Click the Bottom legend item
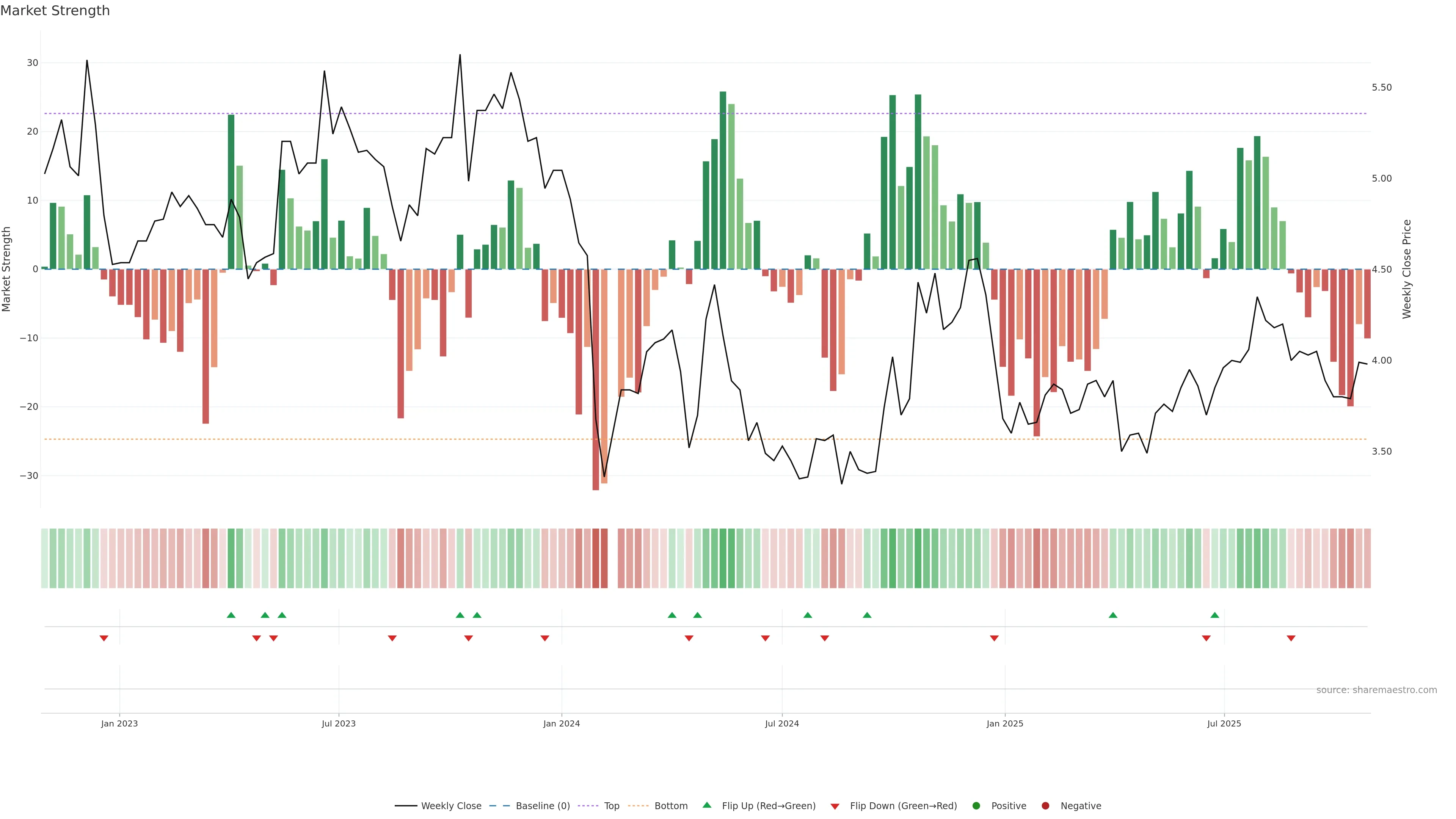The image size is (1456, 819). click(670, 806)
